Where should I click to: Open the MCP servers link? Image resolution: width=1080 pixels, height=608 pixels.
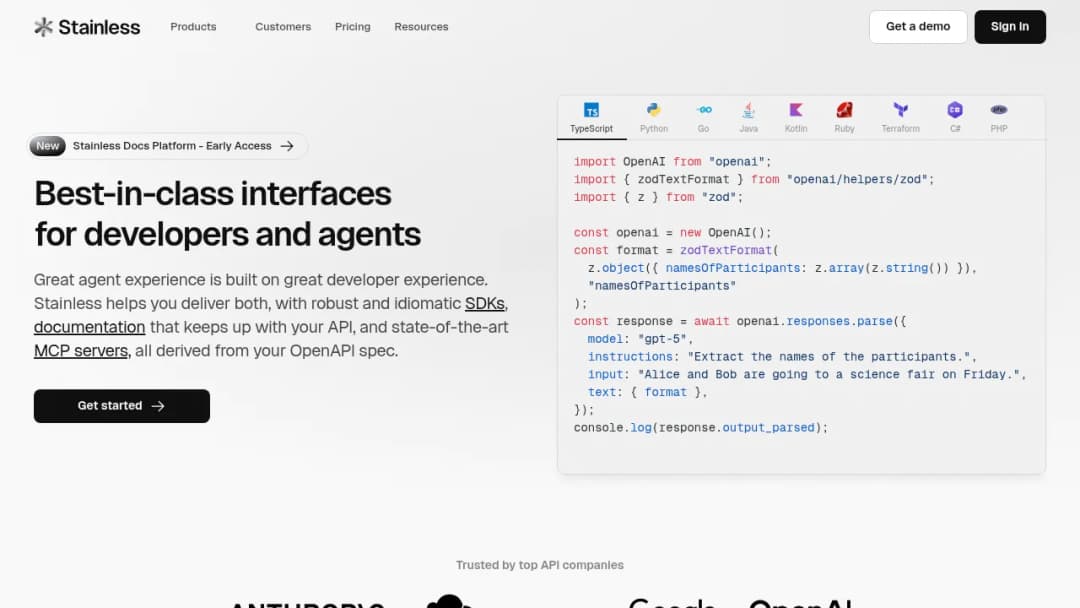81,350
